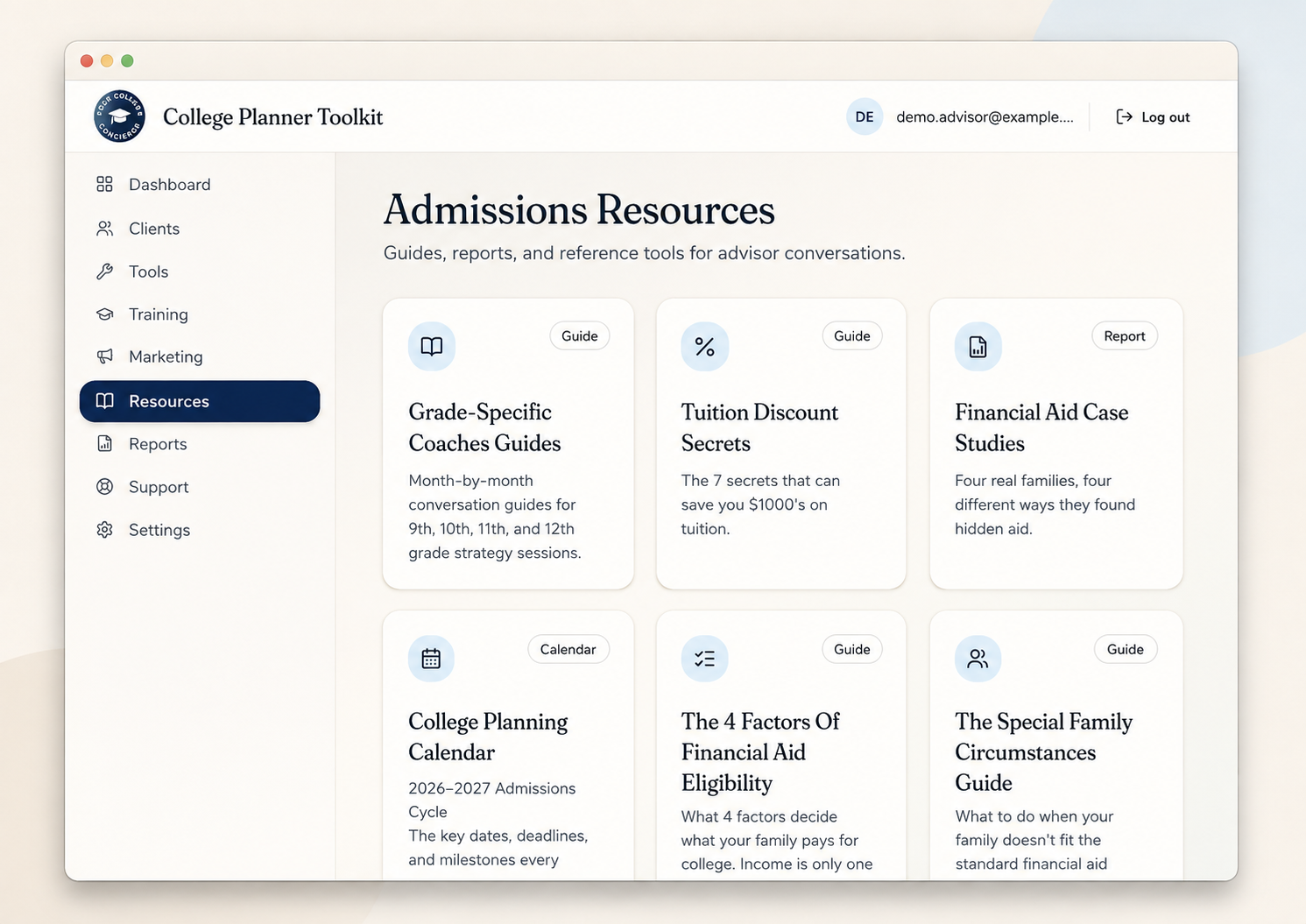
Task: Click the Dashboard grid icon in sidebar
Action: [105, 184]
